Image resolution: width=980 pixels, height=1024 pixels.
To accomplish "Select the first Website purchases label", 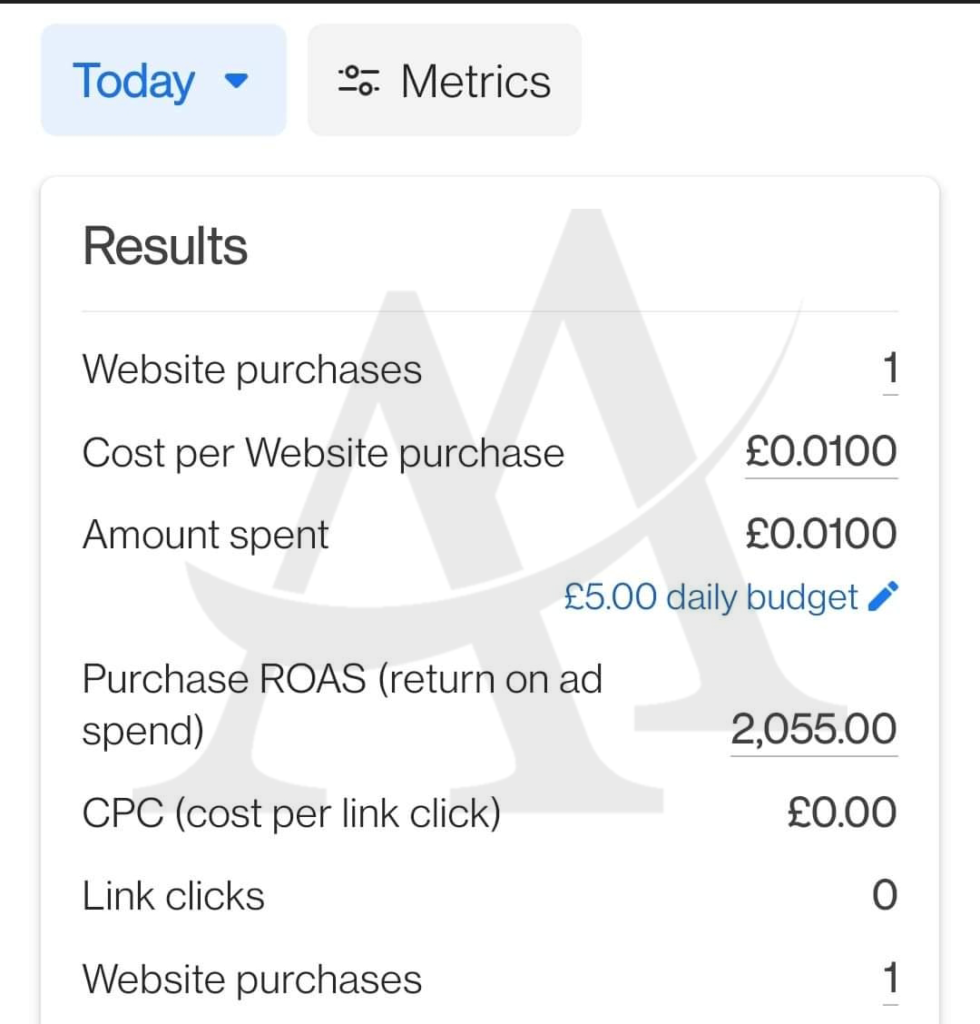I will coord(252,370).
